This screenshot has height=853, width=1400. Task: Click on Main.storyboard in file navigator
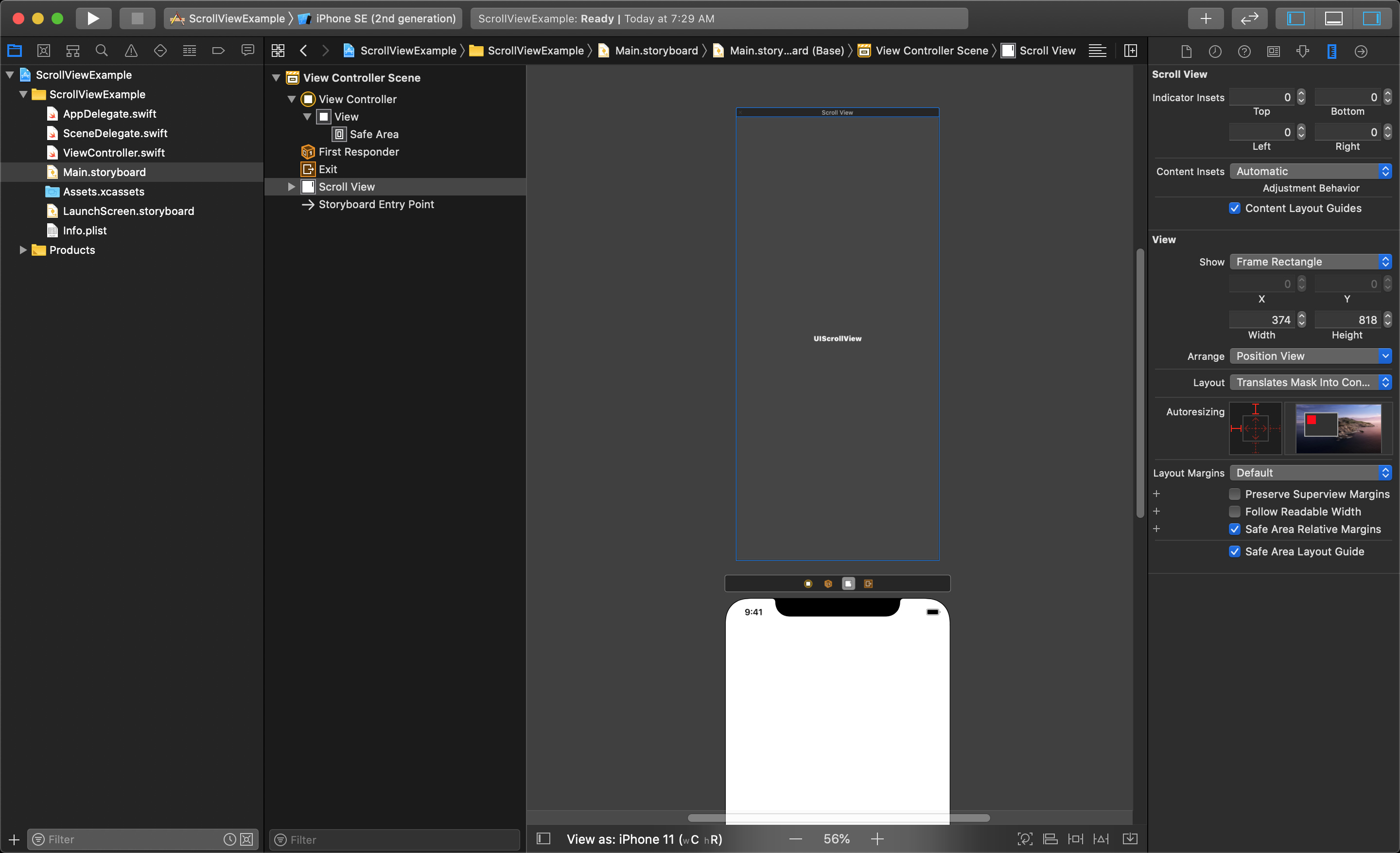coord(105,172)
